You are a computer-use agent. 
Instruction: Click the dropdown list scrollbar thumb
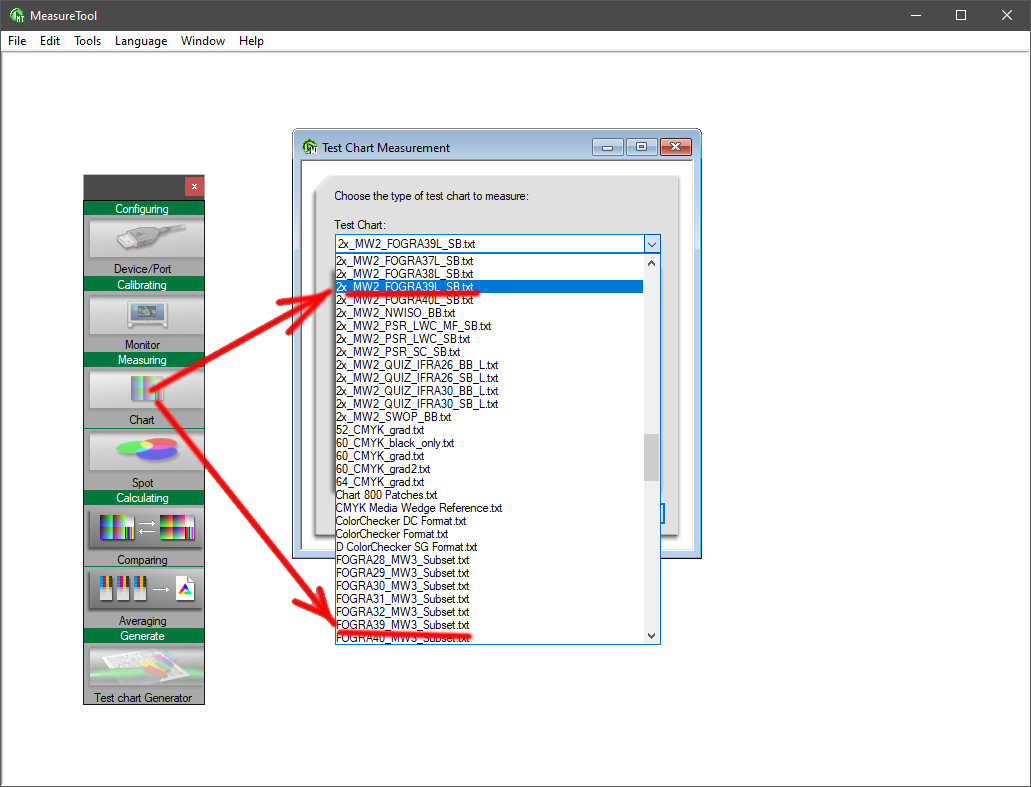[651, 458]
